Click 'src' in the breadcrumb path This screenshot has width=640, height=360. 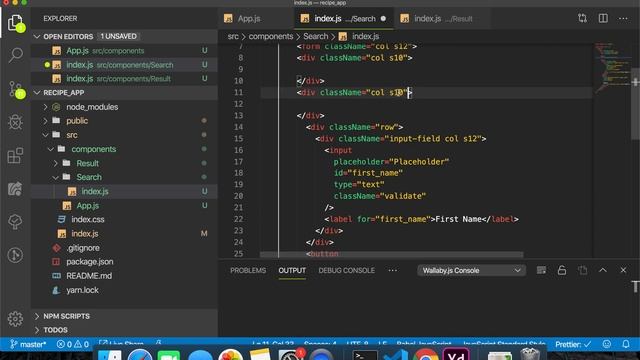tap(233, 36)
